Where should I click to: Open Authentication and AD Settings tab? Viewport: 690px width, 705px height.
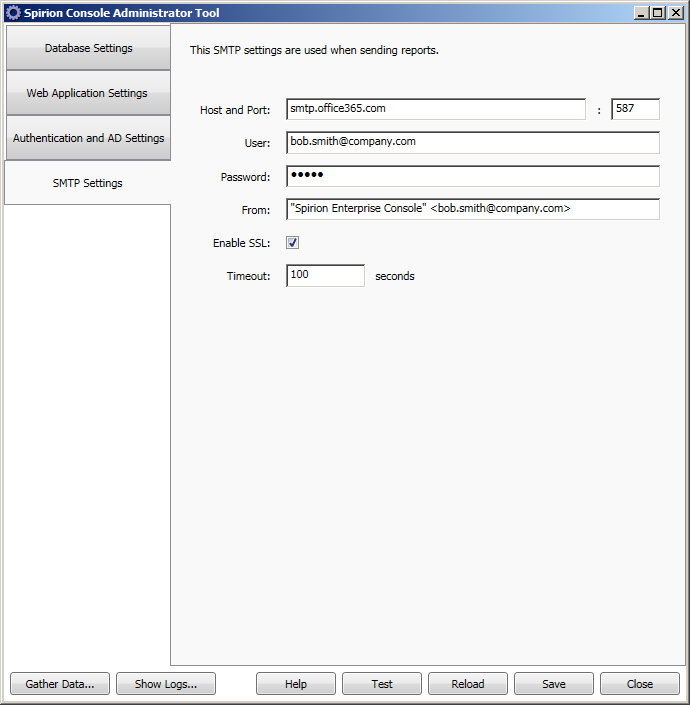tap(88, 138)
